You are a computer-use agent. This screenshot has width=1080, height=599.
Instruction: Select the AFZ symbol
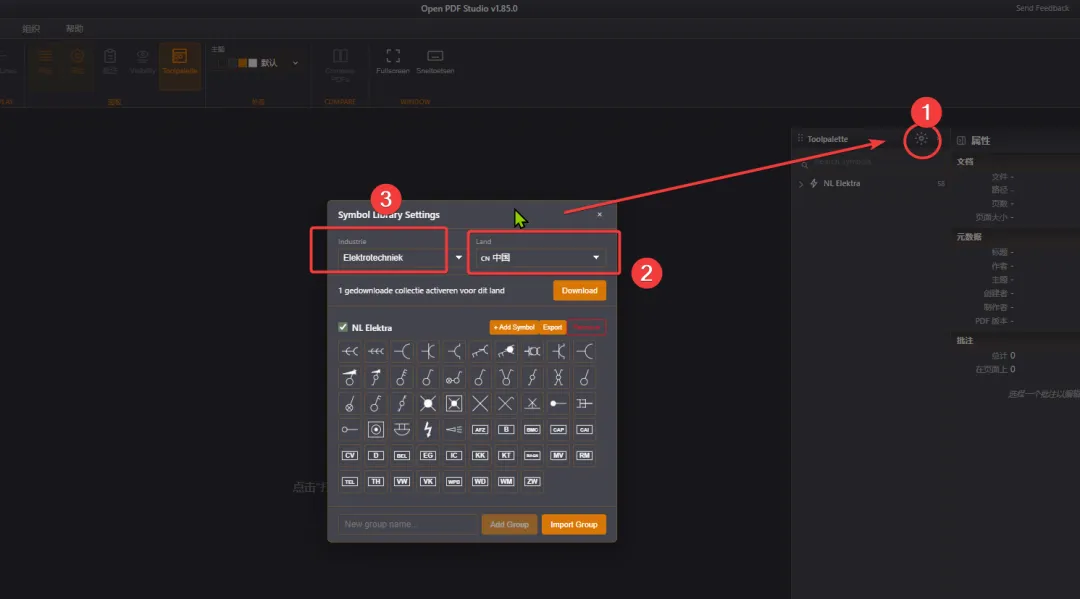(480, 430)
